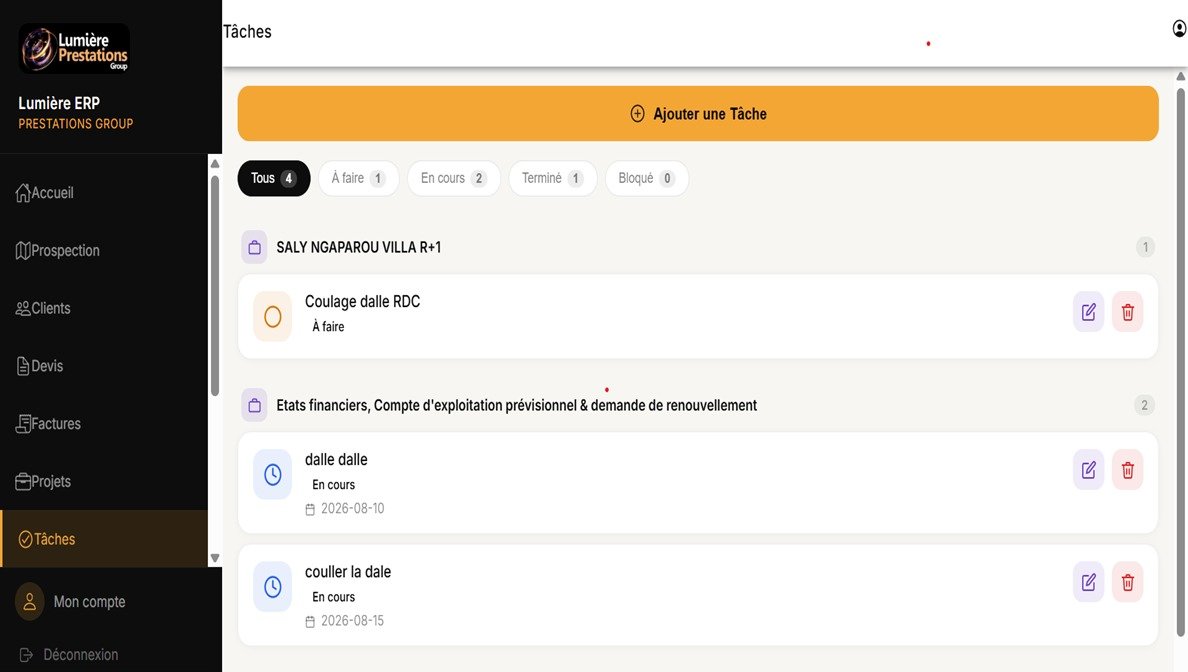Open Projets in the sidebar
Screen dimensions: 1188x672
coord(104,481)
